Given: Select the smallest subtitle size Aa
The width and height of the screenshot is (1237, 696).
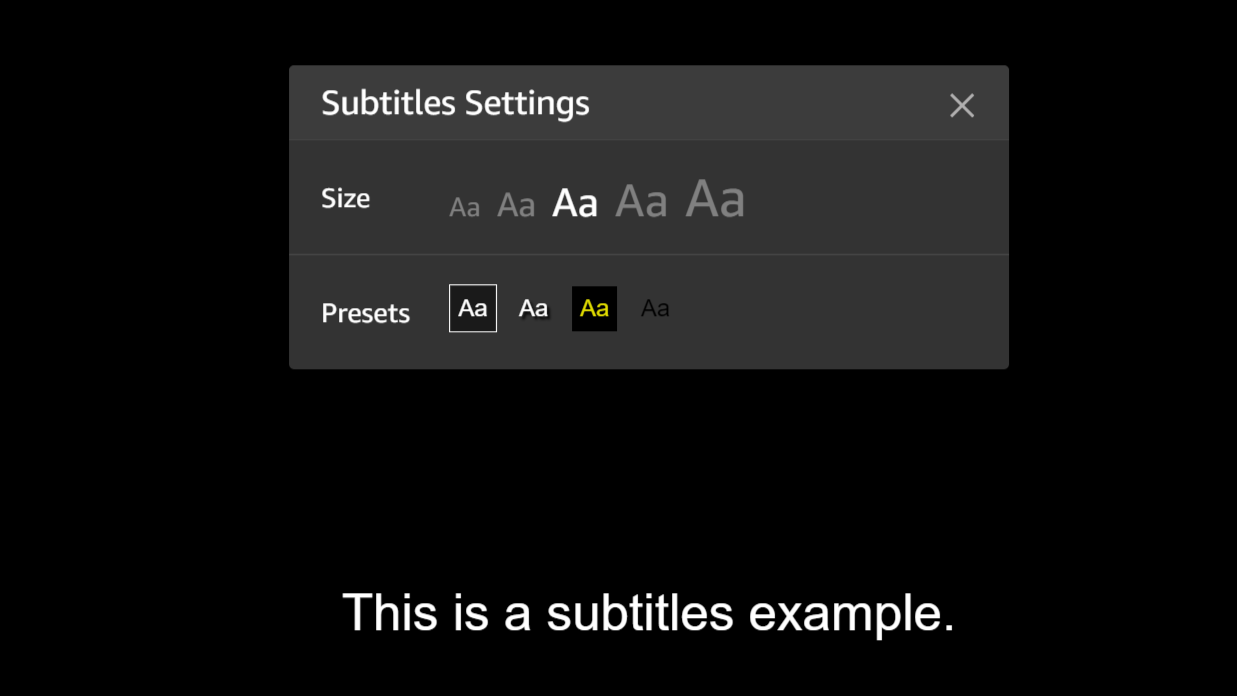Looking at the screenshot, I should click(465, 207).
